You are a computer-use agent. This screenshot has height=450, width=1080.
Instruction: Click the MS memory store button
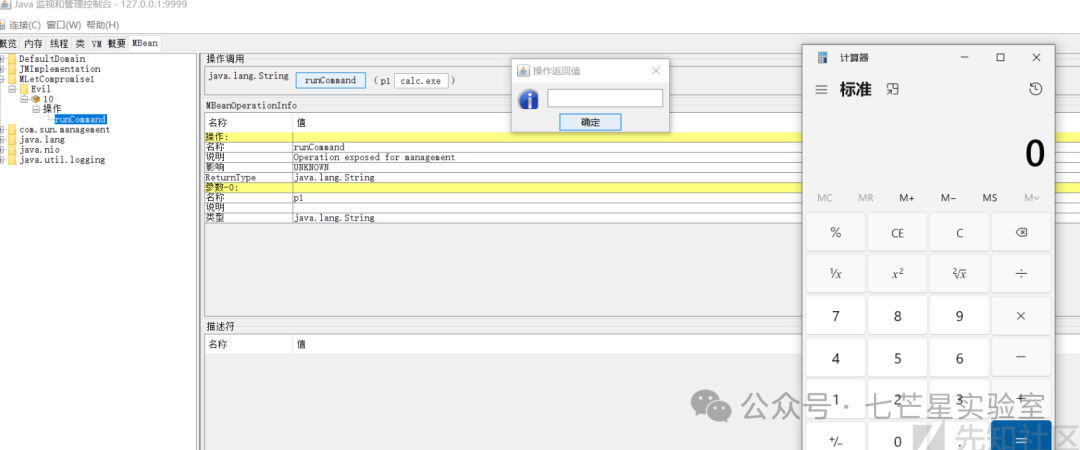pyautogui.click(x=990, y=198)
